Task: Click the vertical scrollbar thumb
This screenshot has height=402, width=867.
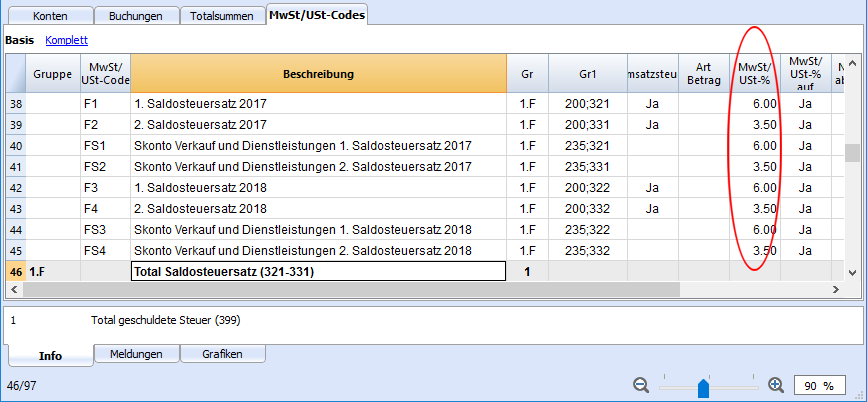Action: click(852, 153)
